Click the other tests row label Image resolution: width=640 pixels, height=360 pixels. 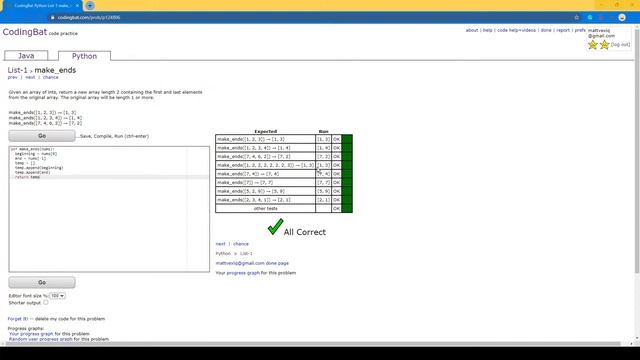coord(266,209)
